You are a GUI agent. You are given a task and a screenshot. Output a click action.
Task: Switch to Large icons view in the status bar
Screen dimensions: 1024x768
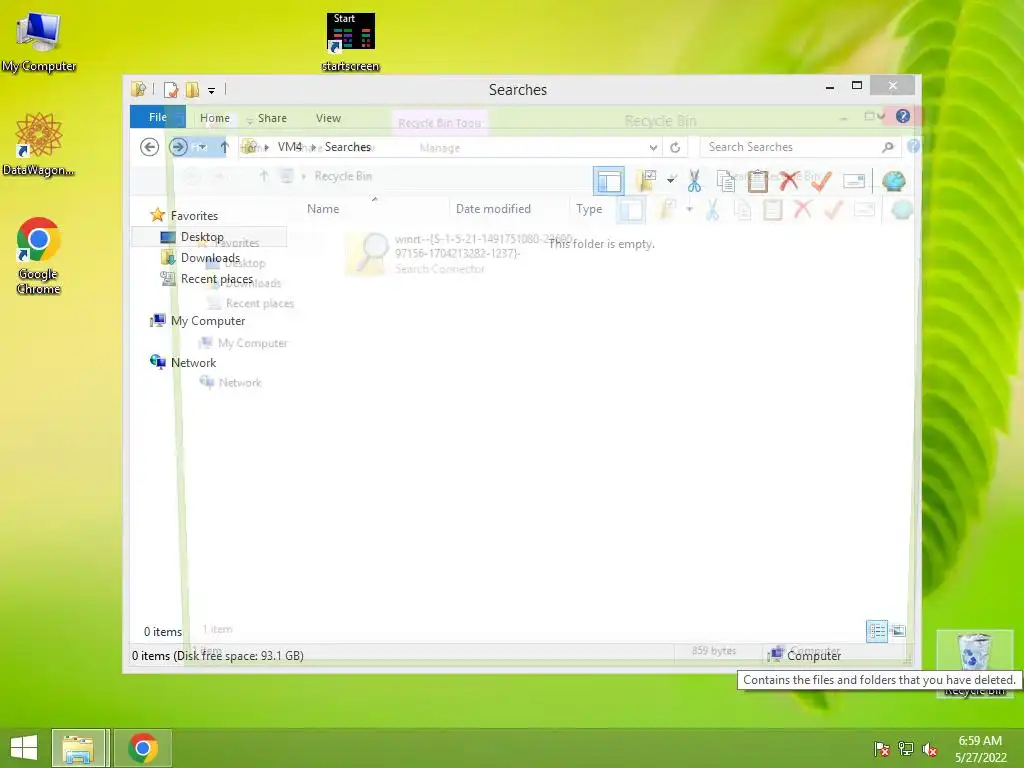(899, 631)
